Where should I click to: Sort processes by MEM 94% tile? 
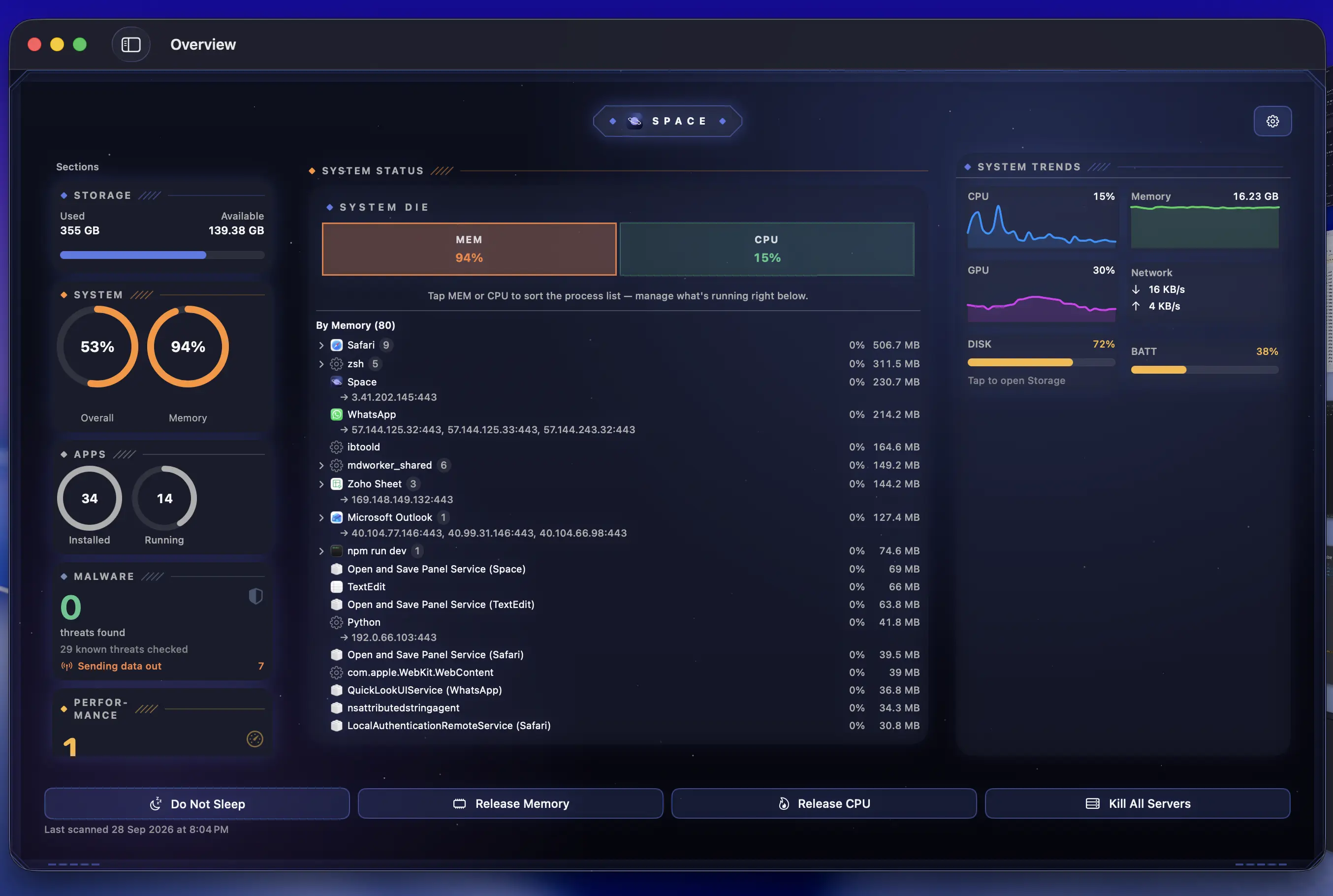tap(469, 249)
